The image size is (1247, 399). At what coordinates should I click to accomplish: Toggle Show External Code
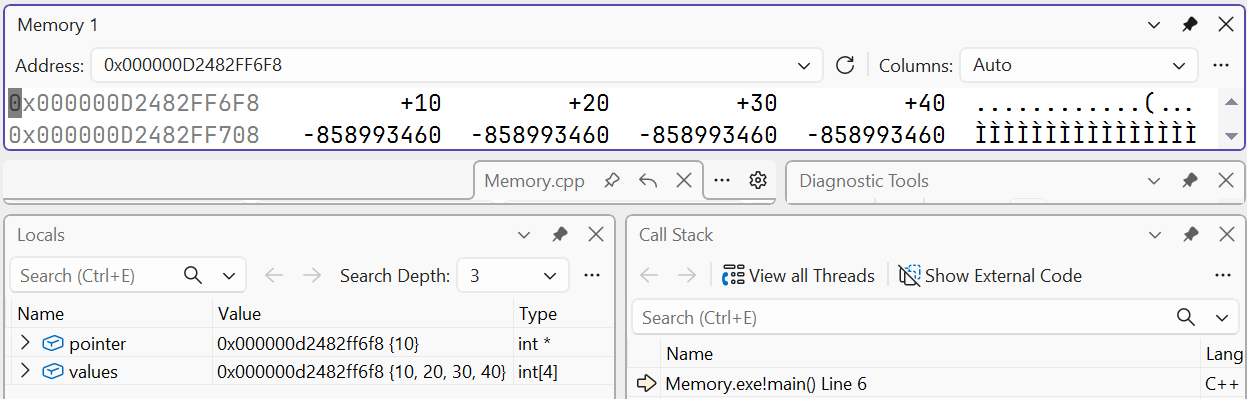(990, 275)
